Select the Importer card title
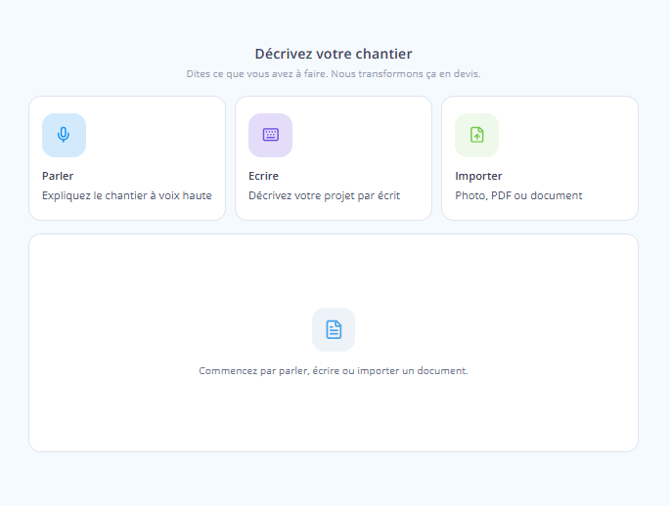The width and height of the screenshot is (670, 506). [x=478, y=176]
